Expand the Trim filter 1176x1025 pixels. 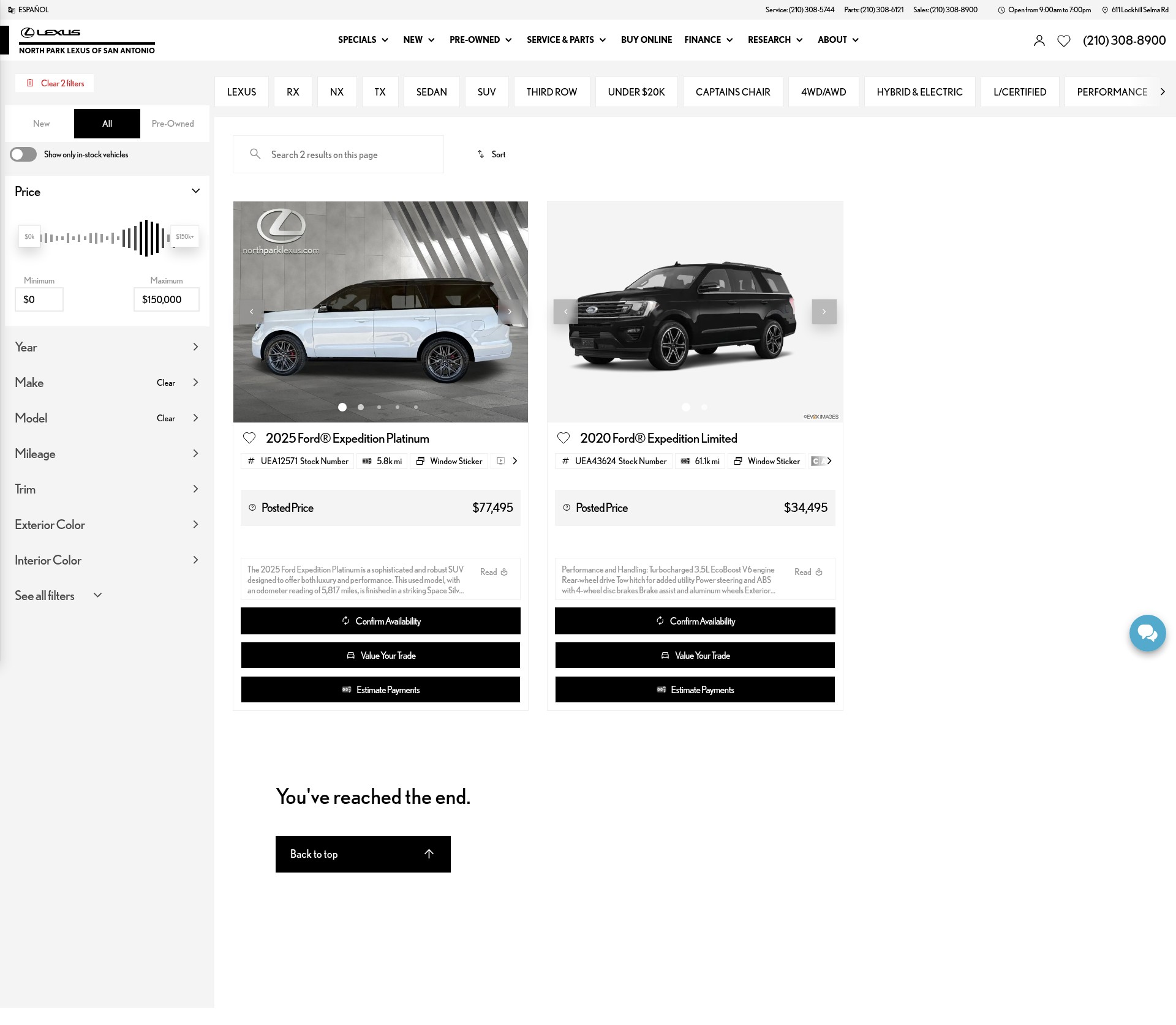point(107,489)
